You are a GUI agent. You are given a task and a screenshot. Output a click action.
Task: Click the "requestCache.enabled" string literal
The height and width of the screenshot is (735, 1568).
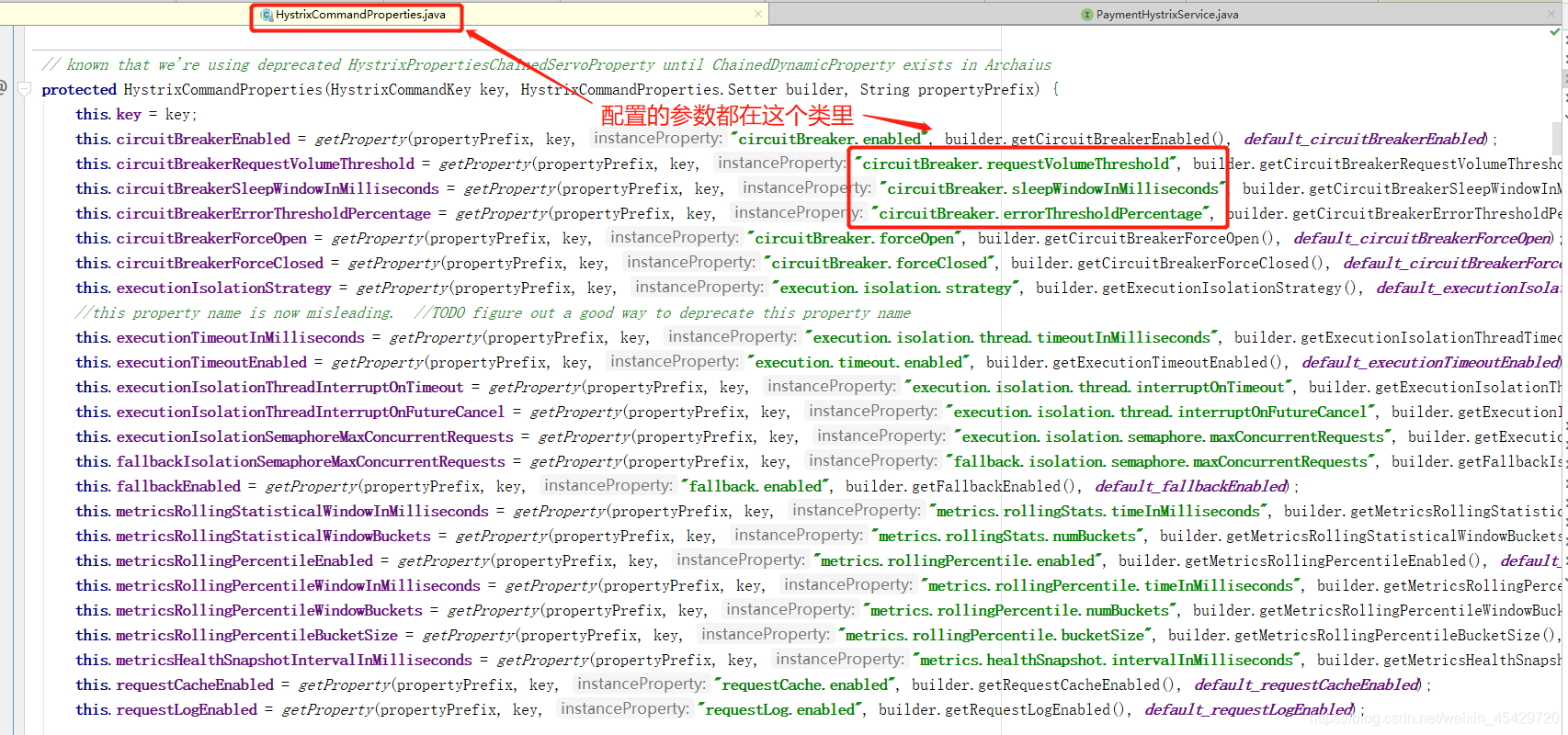pyautogui.click(x=805, y=684)
